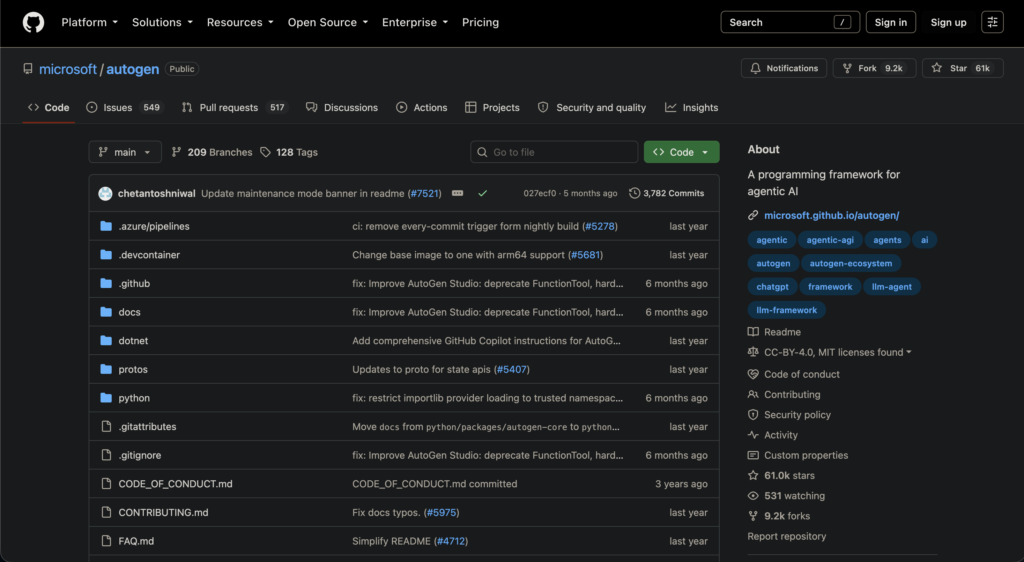
Task: View the 128 Tags link
Action: pyautogui.click(x=289, y=152)
